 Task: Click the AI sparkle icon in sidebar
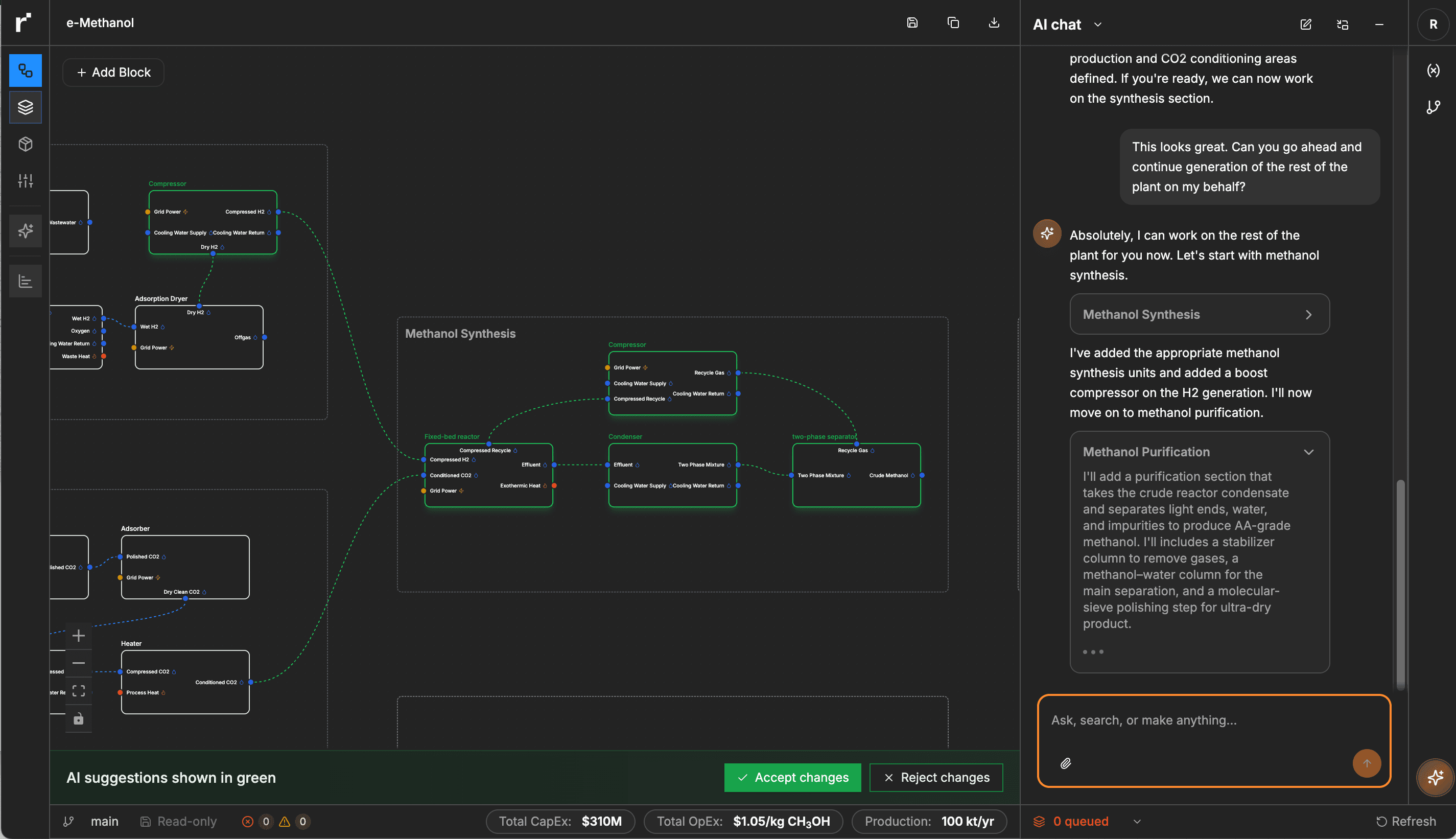tap(26, 231)
